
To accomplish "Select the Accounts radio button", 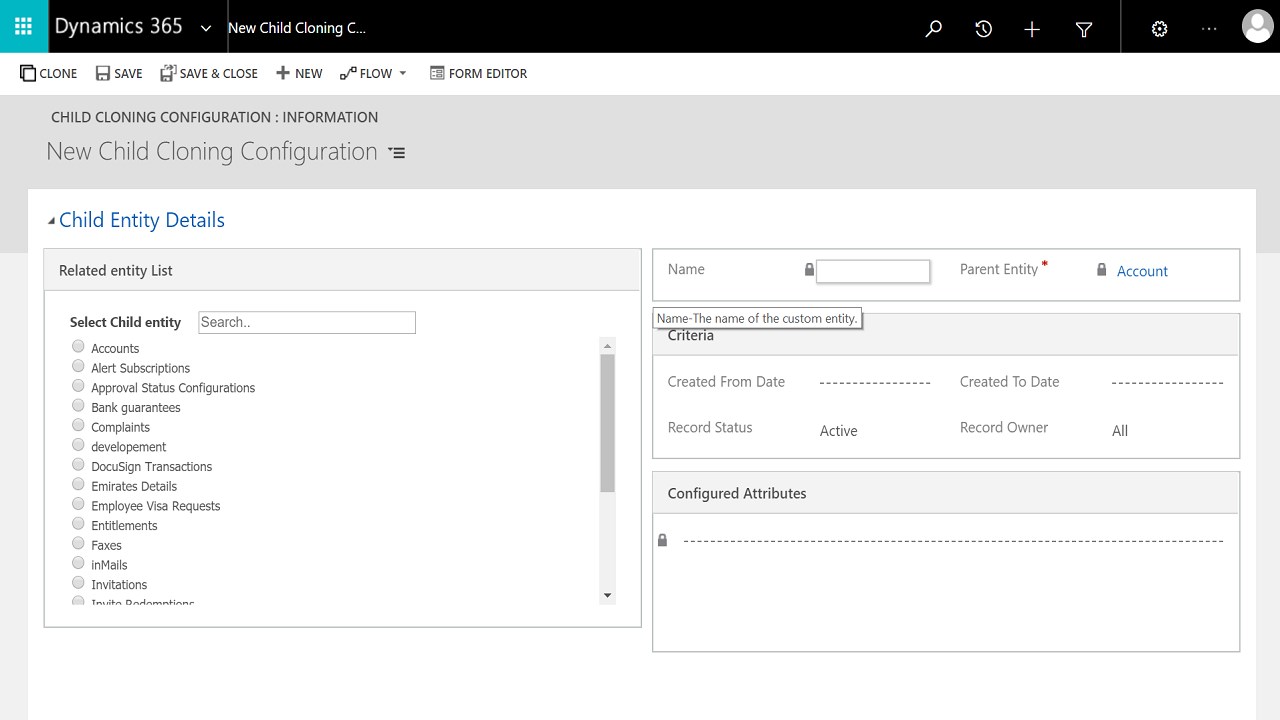I will point(78,346).
